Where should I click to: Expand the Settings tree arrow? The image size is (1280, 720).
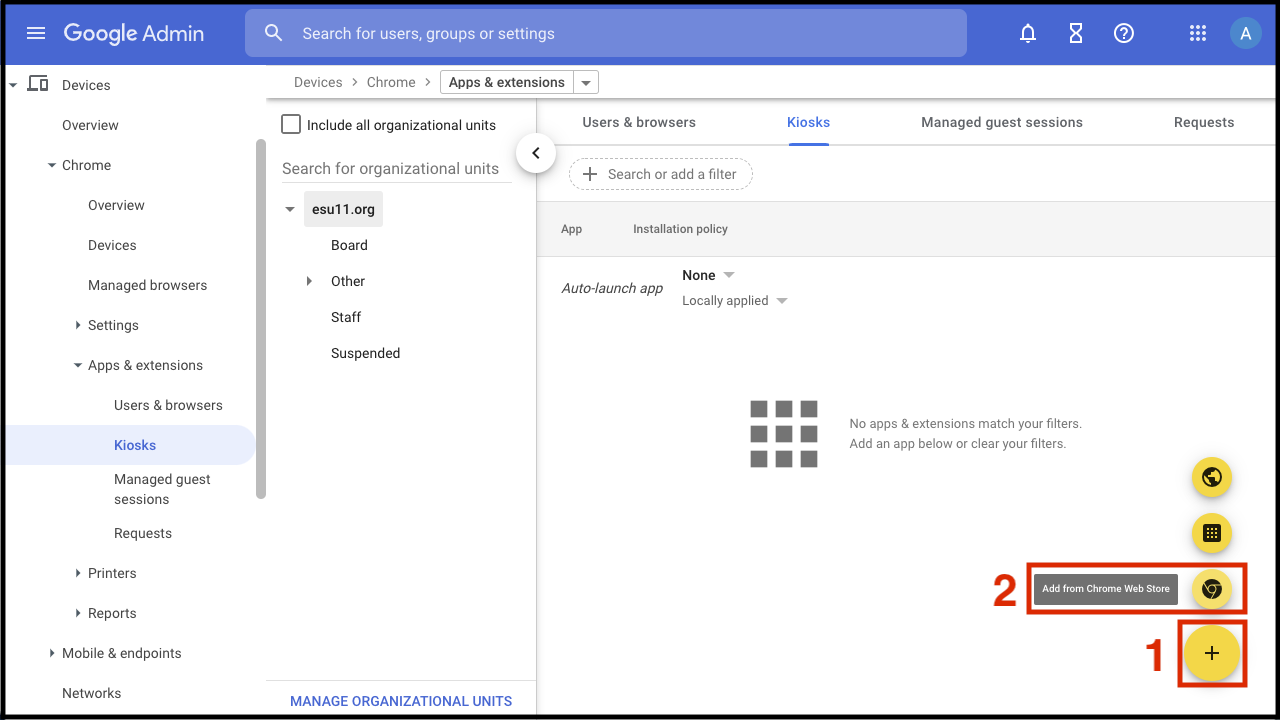coord(78,325)
